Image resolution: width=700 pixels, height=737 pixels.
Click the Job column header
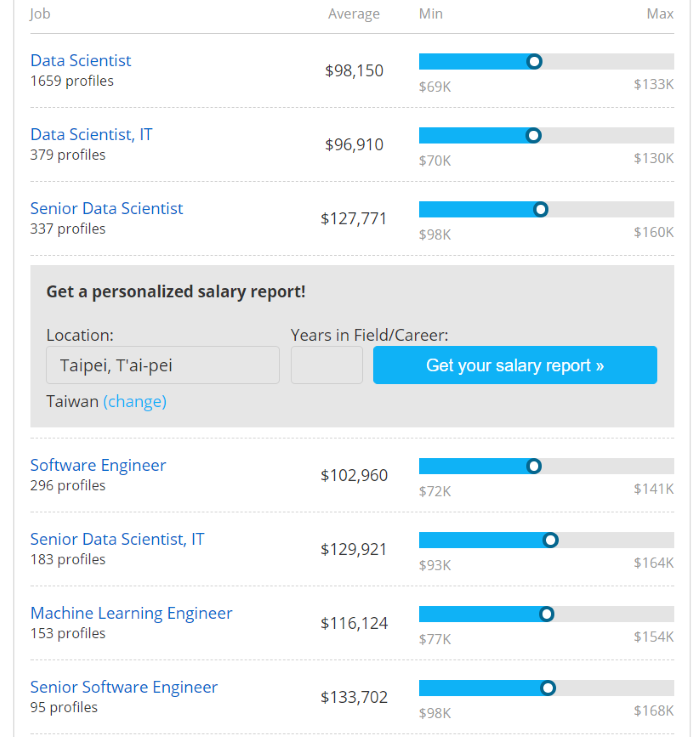click(40, 14)
